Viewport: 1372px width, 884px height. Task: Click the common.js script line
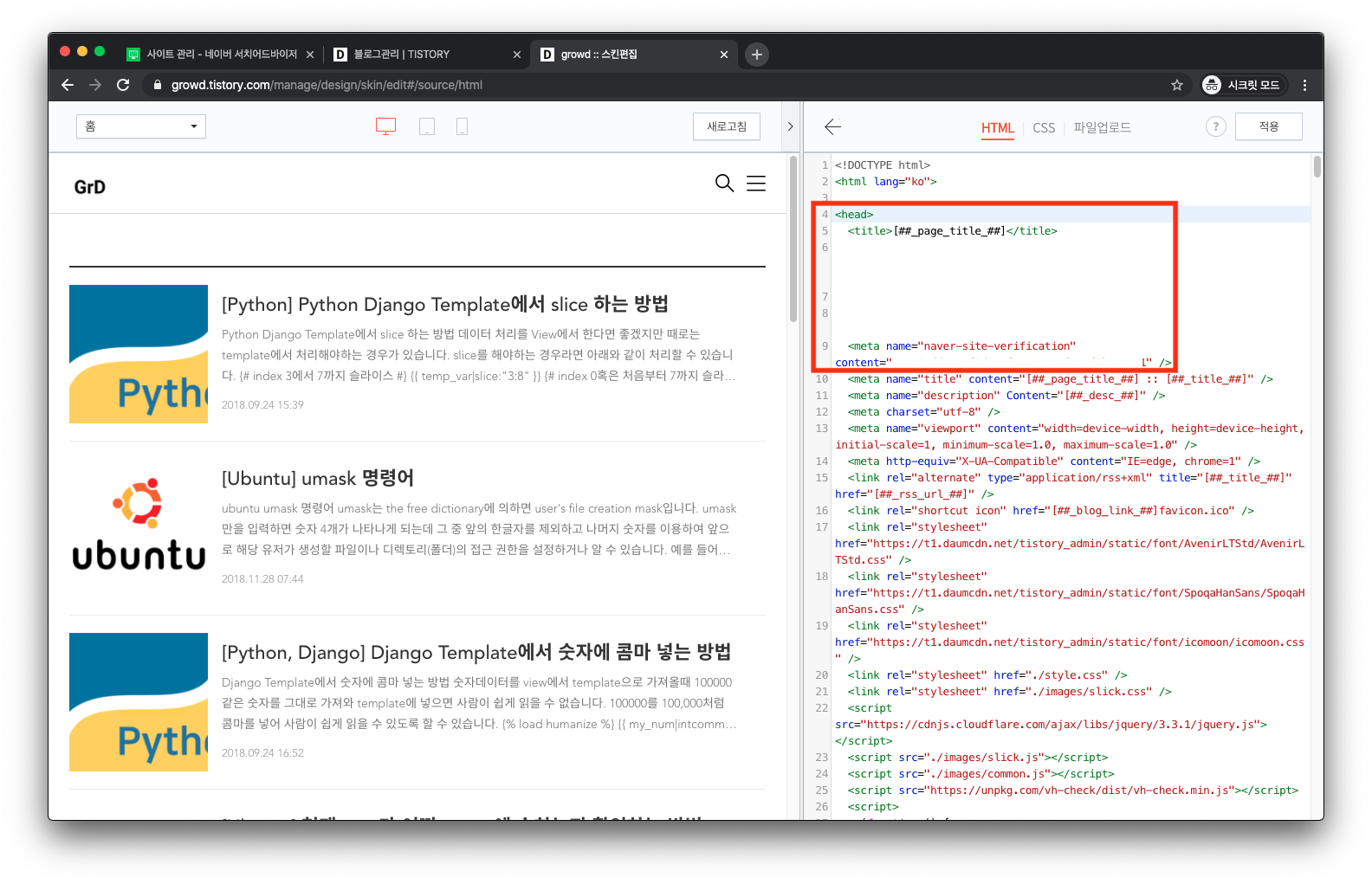click(980, 774)
